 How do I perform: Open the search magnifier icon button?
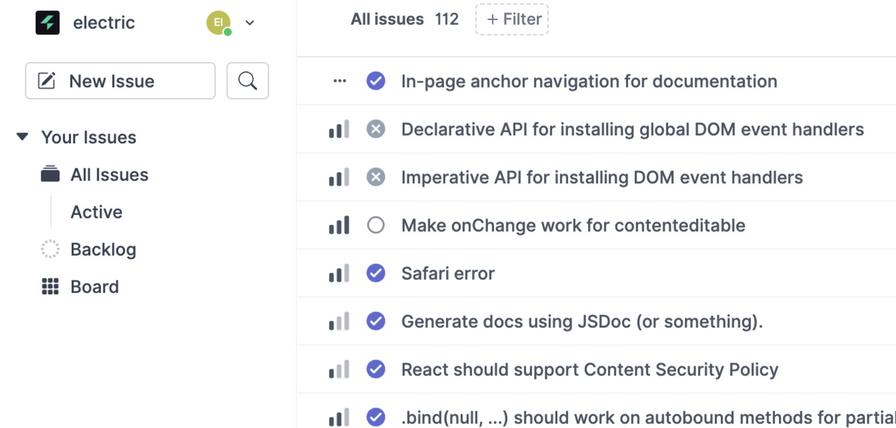[x=248, y=81]
